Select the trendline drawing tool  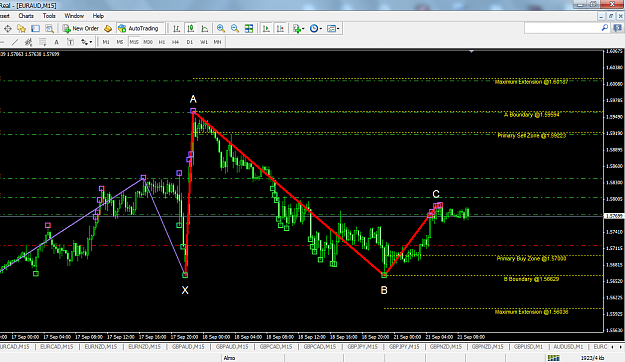coord(15,42)
